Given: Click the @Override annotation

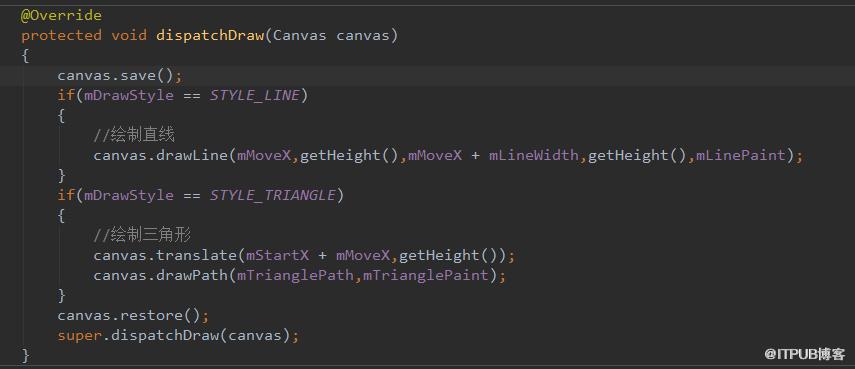Looking at the screenshot, I should pyautogui.click(x=61, y=16).
